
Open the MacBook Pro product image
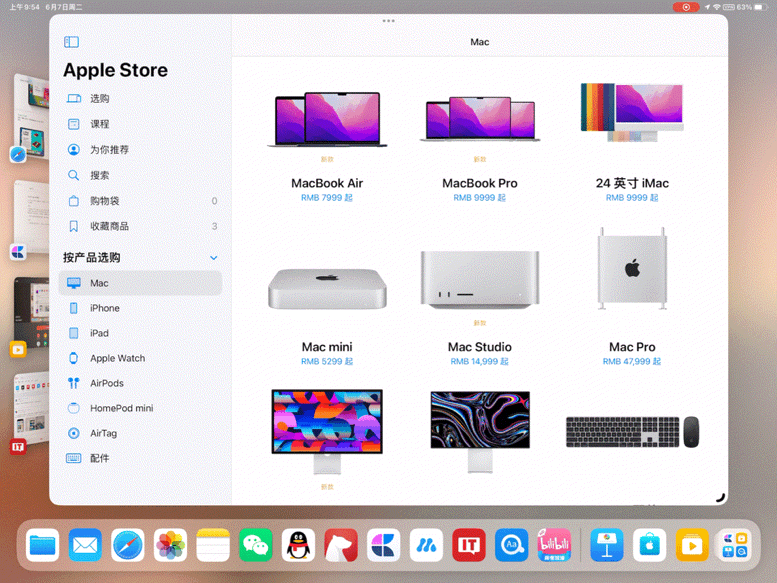480,119
